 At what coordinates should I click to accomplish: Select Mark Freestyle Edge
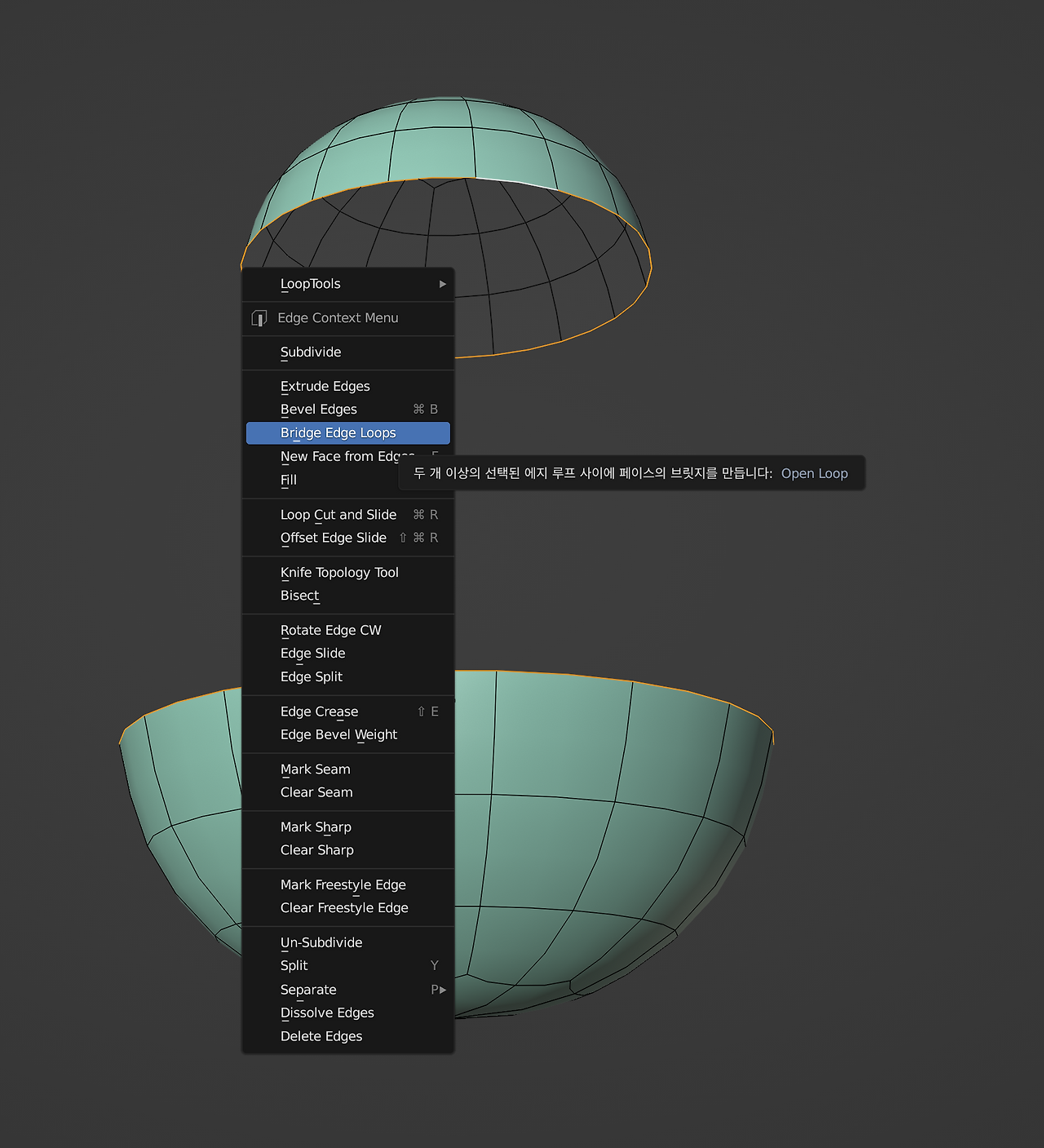pos(348,885)
